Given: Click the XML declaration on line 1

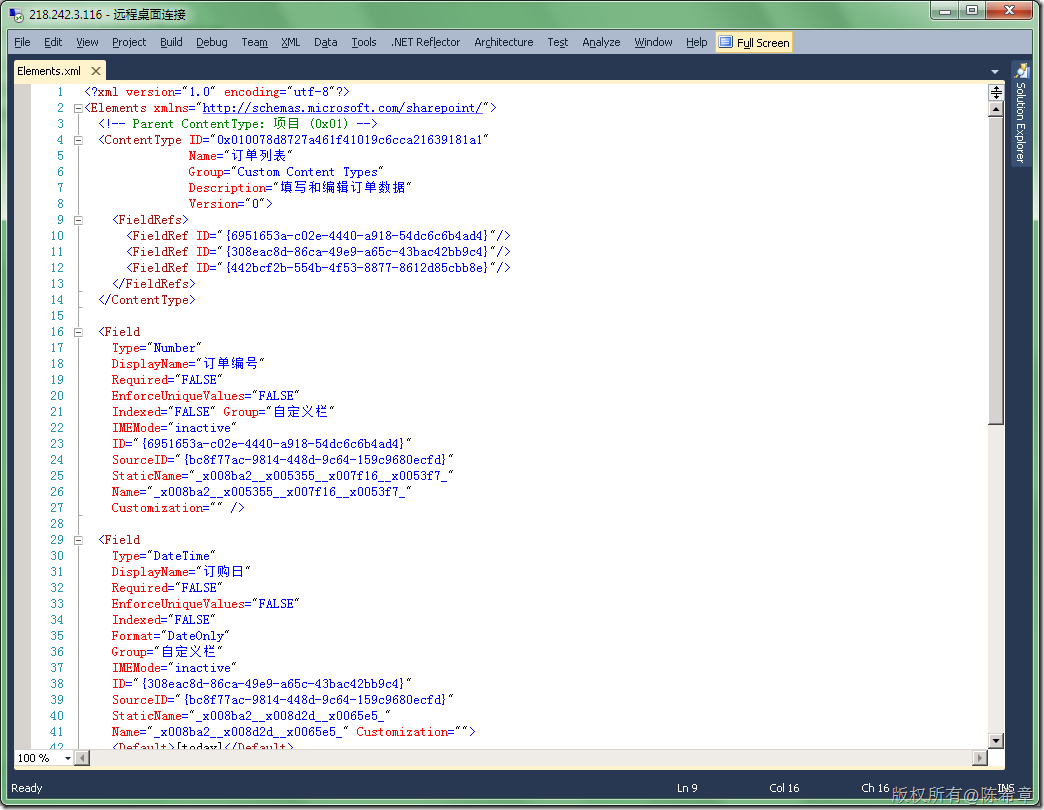Looking at the screenshot, I should pos(216,92).
